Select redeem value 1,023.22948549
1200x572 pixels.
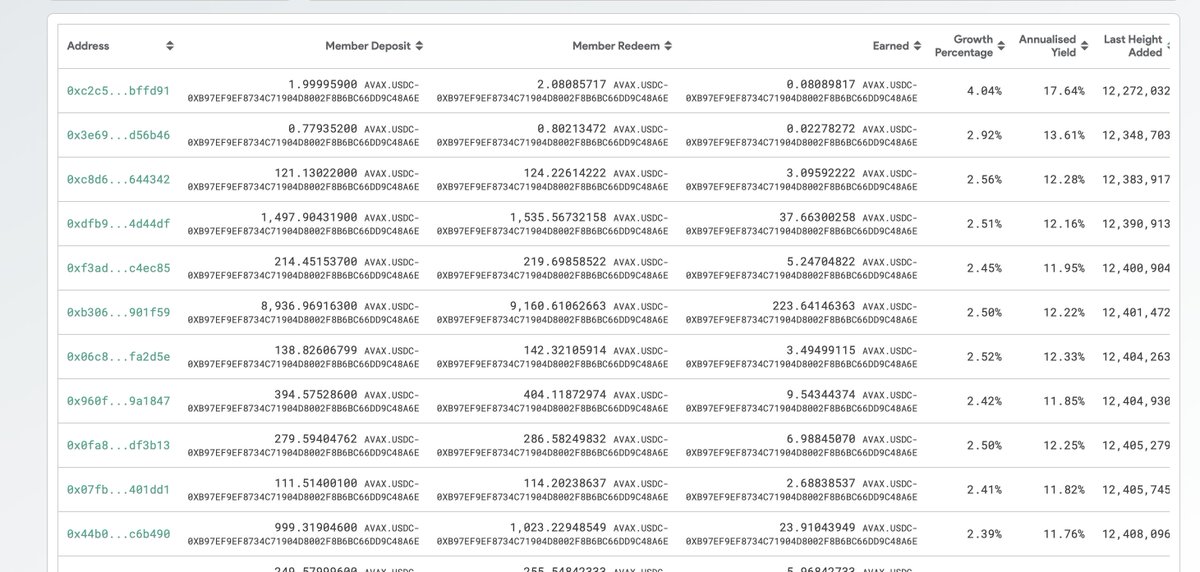click(x=558, y=527)
